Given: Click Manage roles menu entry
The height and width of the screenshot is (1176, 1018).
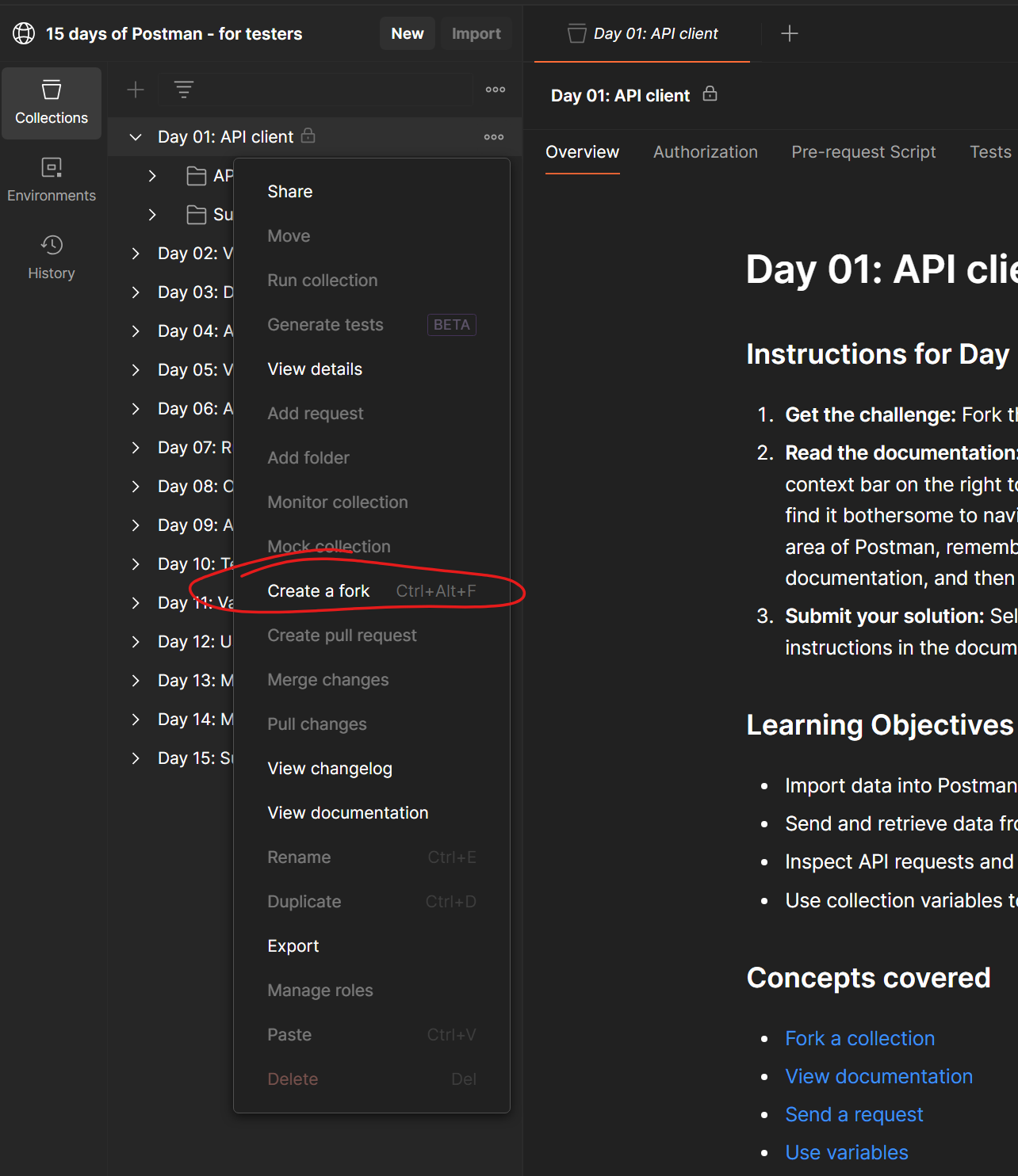Looking at the screenshot, I should 372,991.
